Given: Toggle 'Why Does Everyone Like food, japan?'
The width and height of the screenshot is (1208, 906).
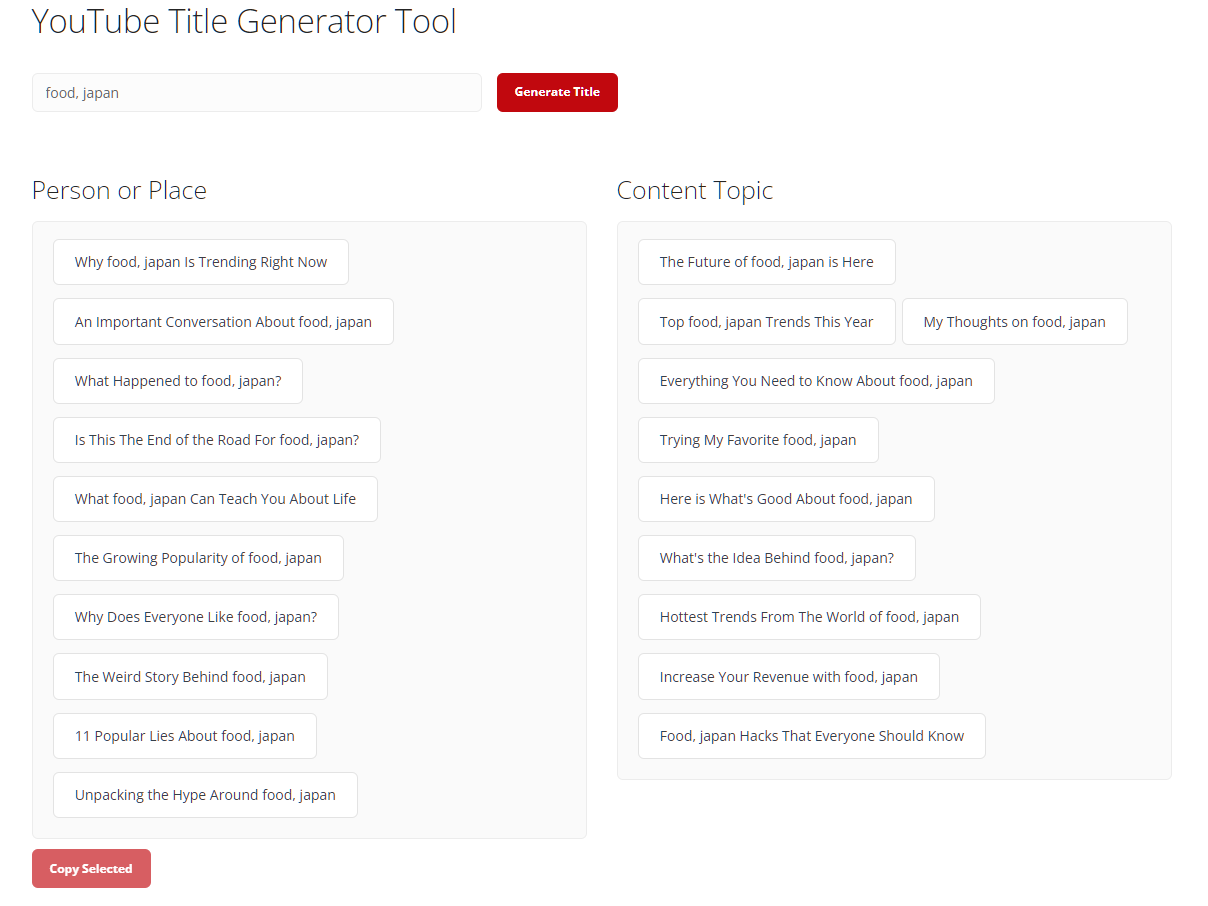Looking at the screenshot, I should (196, 617).
